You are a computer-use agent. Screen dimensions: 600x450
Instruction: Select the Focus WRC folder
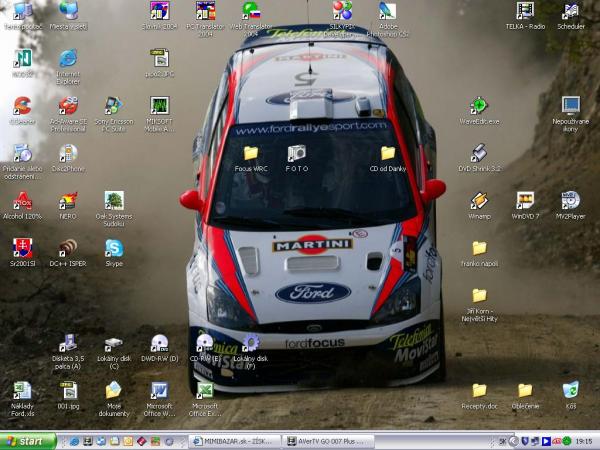tap(250, 153)
